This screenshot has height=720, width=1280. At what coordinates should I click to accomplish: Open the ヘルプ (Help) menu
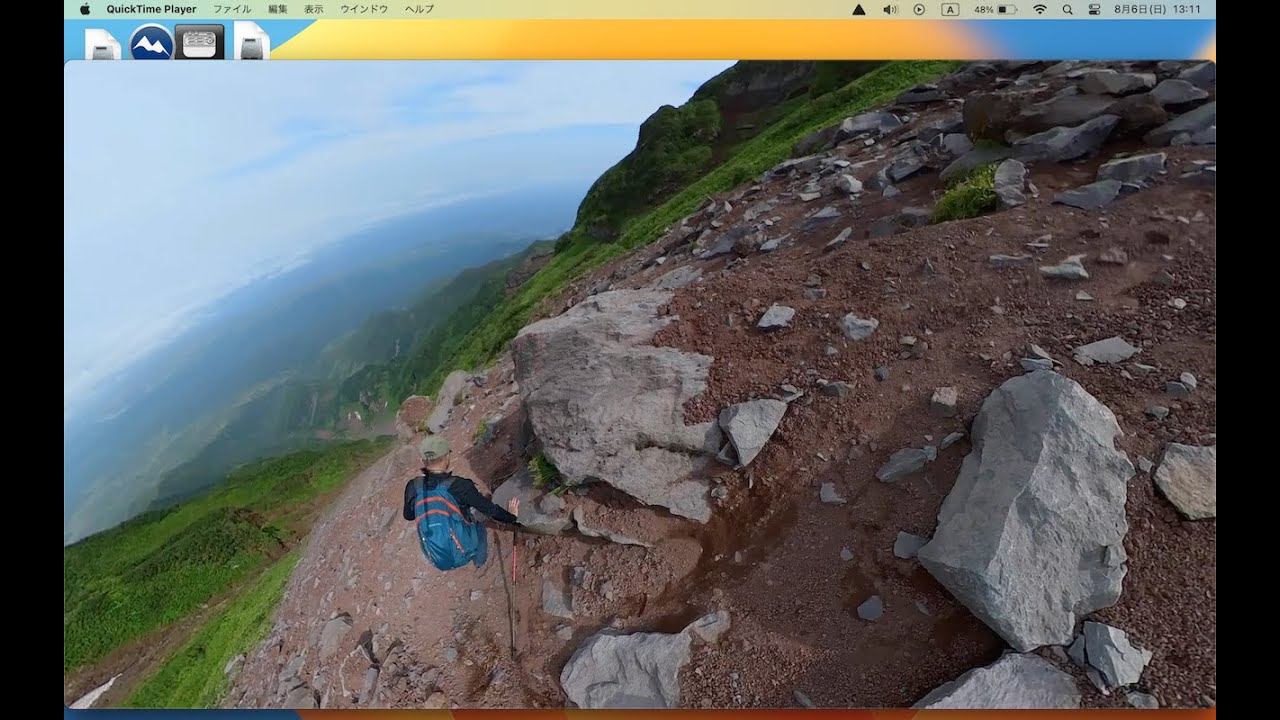click(x=419, y=9)
